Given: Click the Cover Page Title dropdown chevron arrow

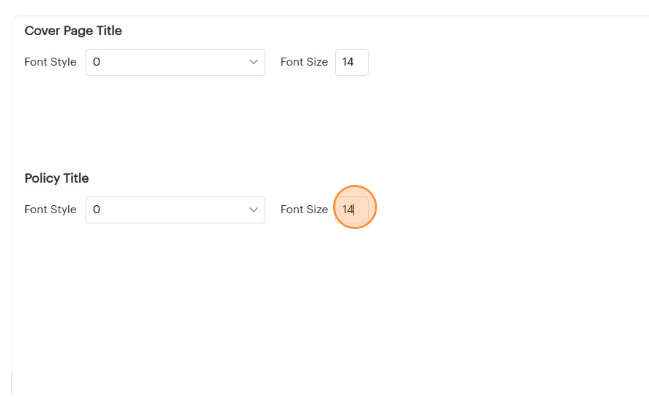Looking at the screenshot, I should coord(253,62).
